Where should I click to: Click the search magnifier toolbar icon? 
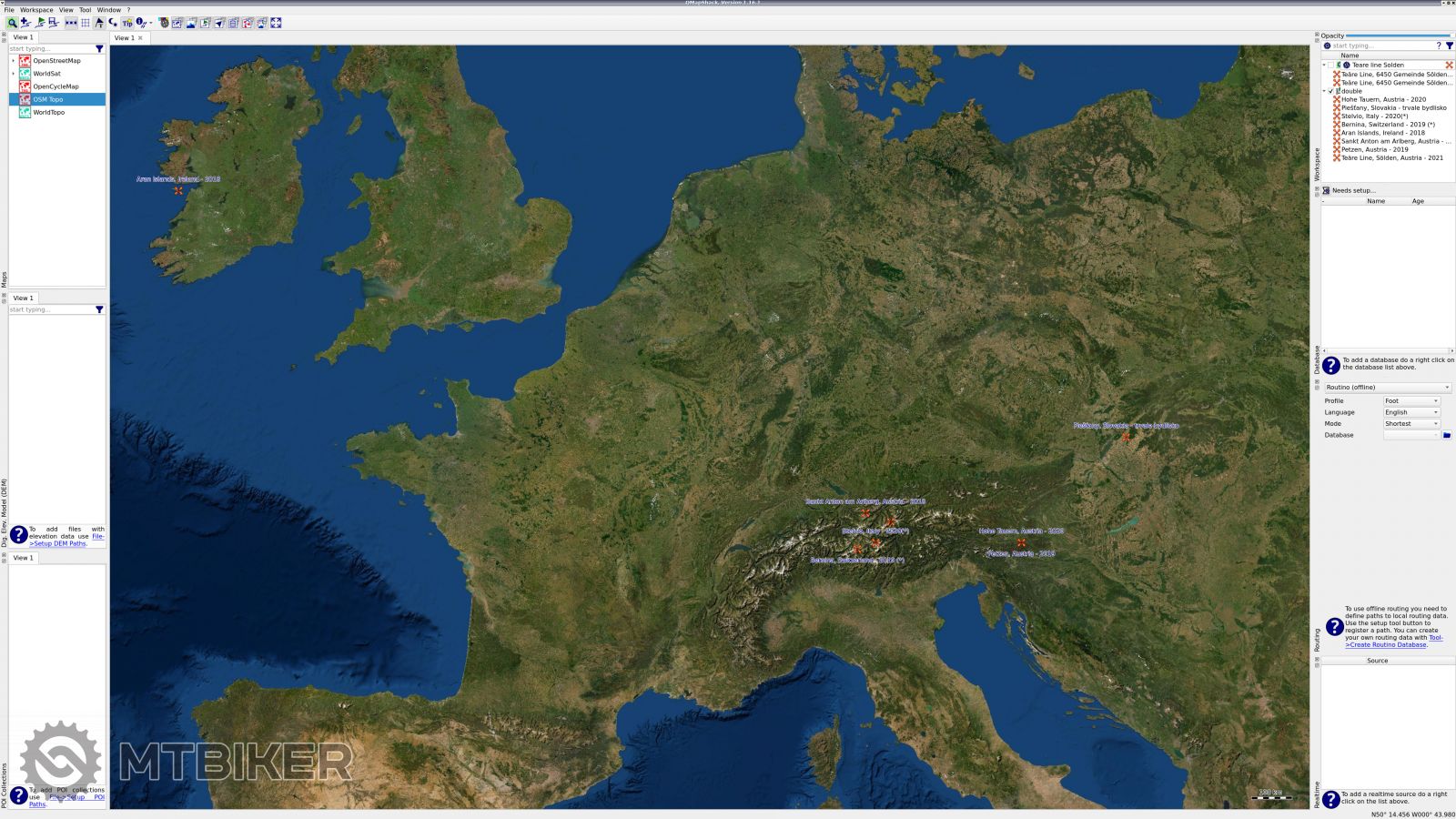tap(12, 23)
